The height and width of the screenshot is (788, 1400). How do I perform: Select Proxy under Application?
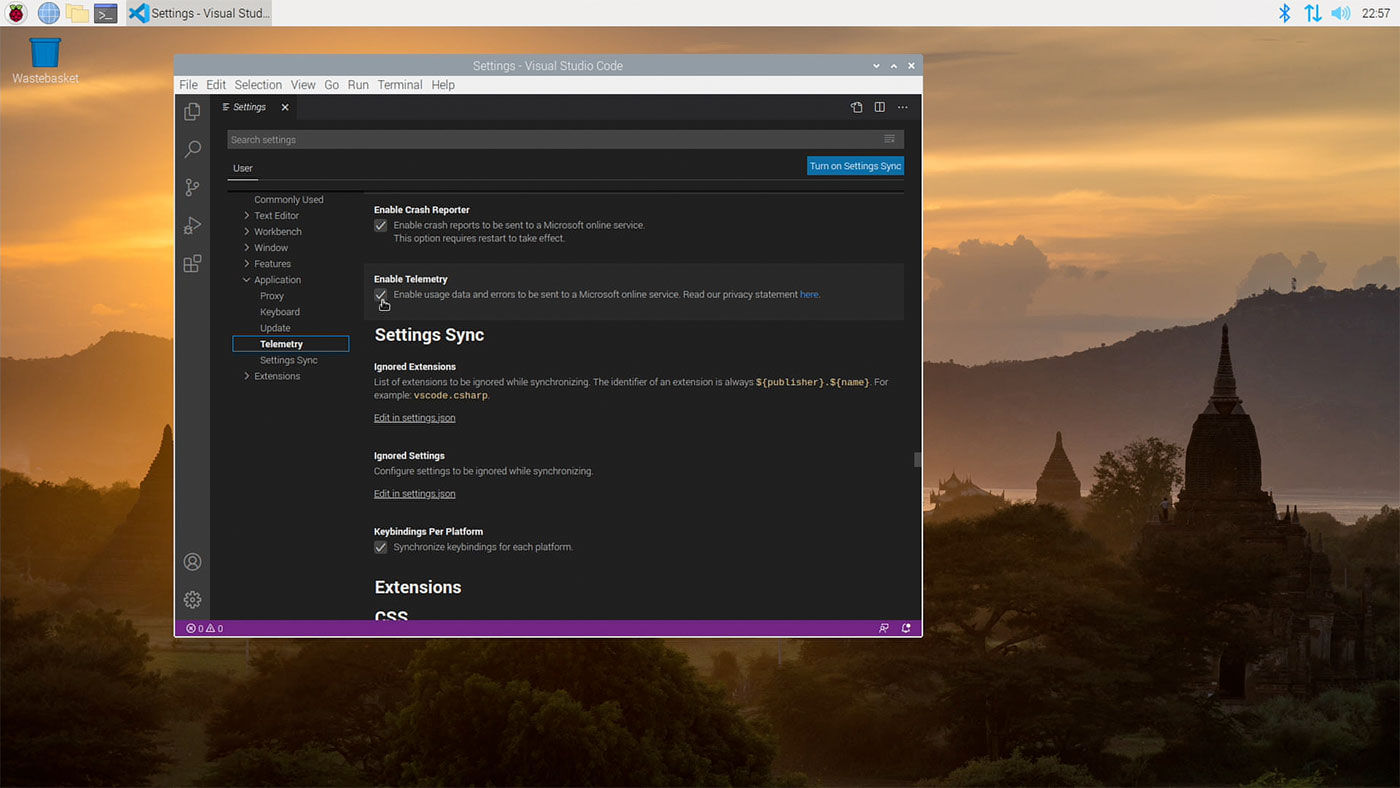click(272, 296)
